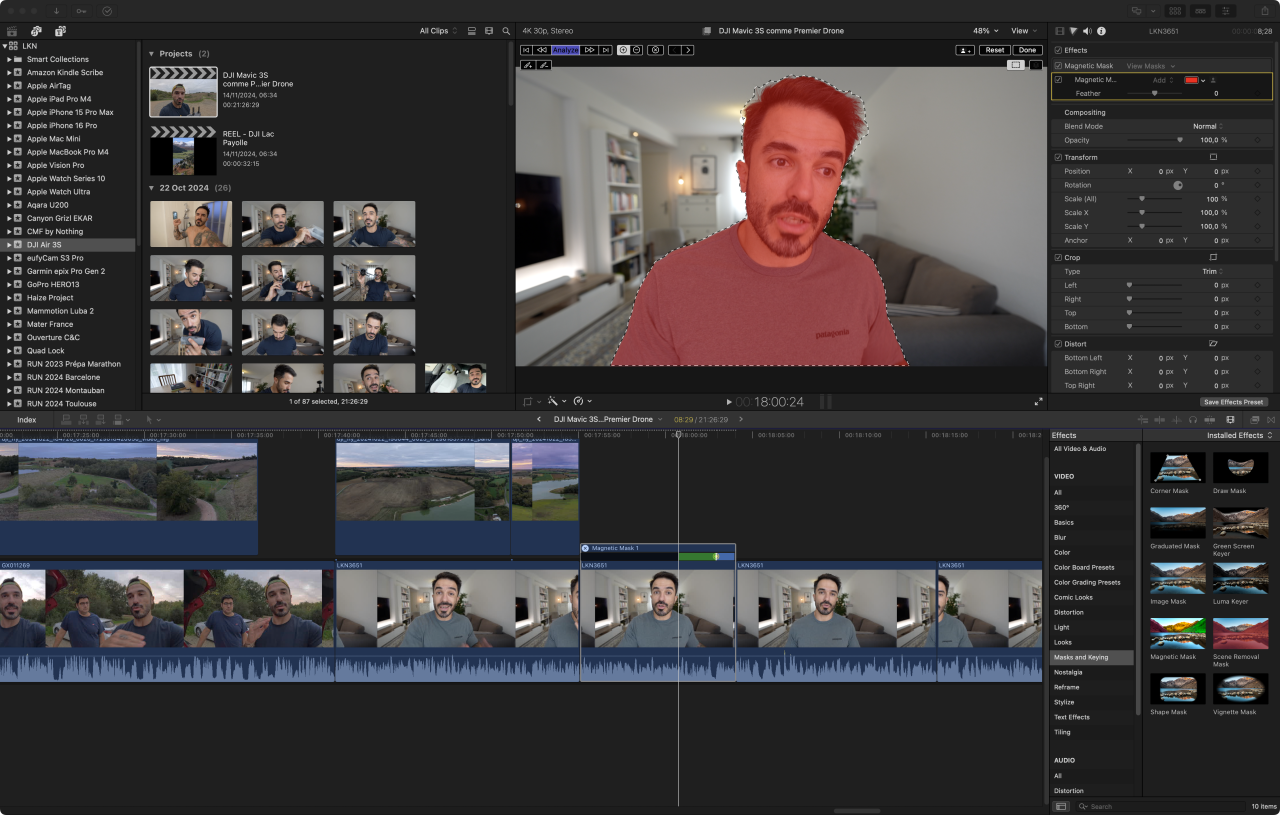This screenshot has width=1280, height=815.
Task: Jump to the mask analysis start
Action: pos(527,50)
